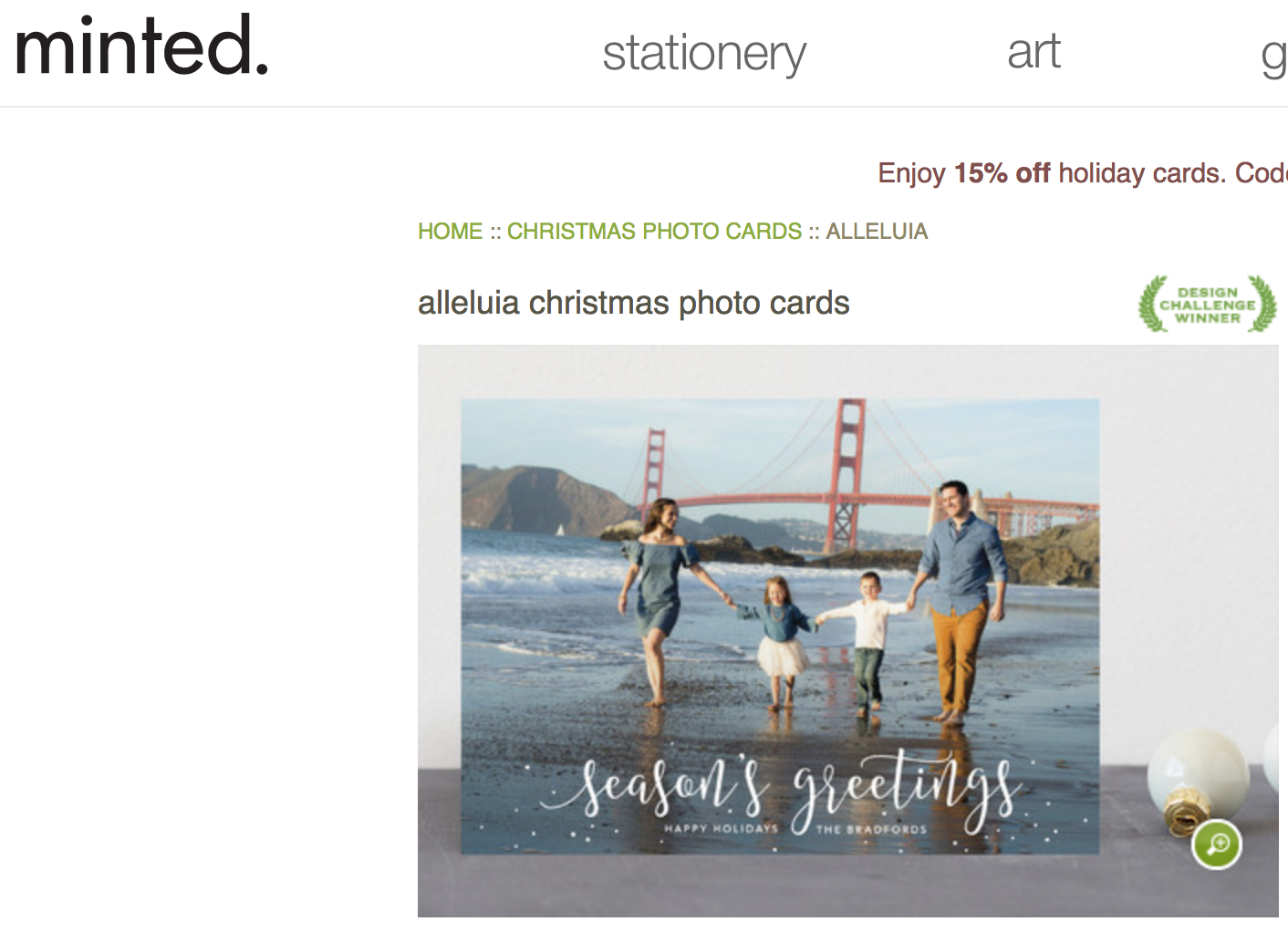1288x932 pixels.
Task: Click the bold "15% off" promo text
Action: [x=1002, y=173]
